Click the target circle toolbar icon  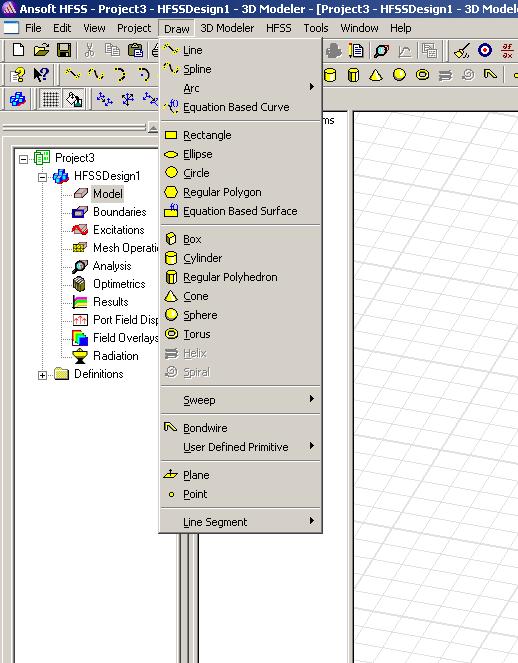pyautogui.click(x=485, y=50)
